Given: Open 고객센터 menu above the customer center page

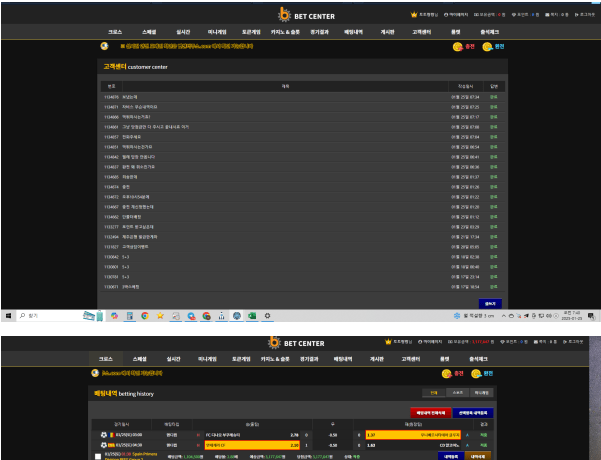Looking at the screenshot, I should coord(421,32).
